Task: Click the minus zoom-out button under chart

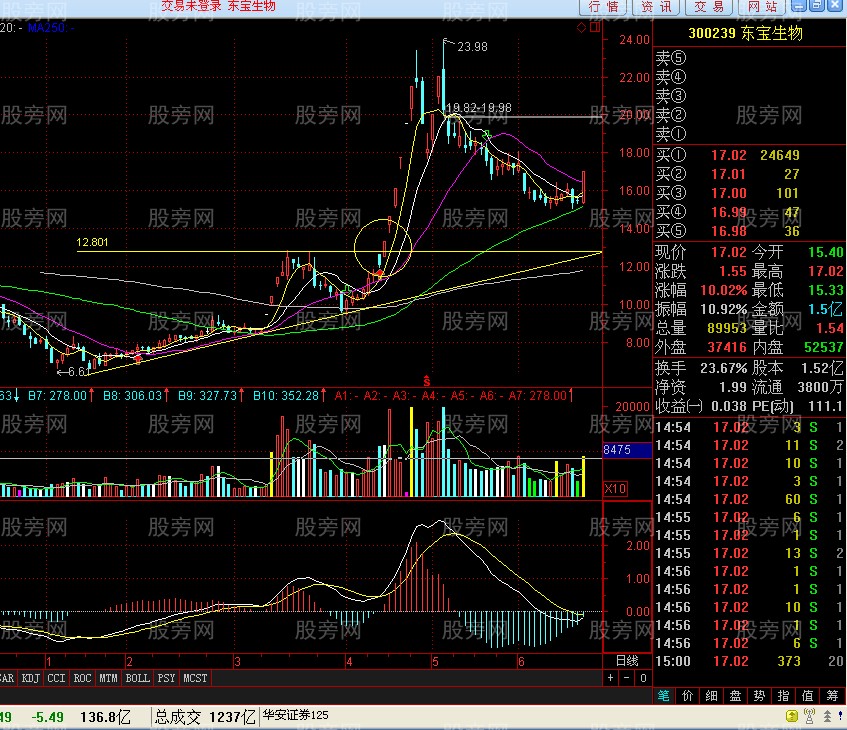Action: tap(626, 678)
